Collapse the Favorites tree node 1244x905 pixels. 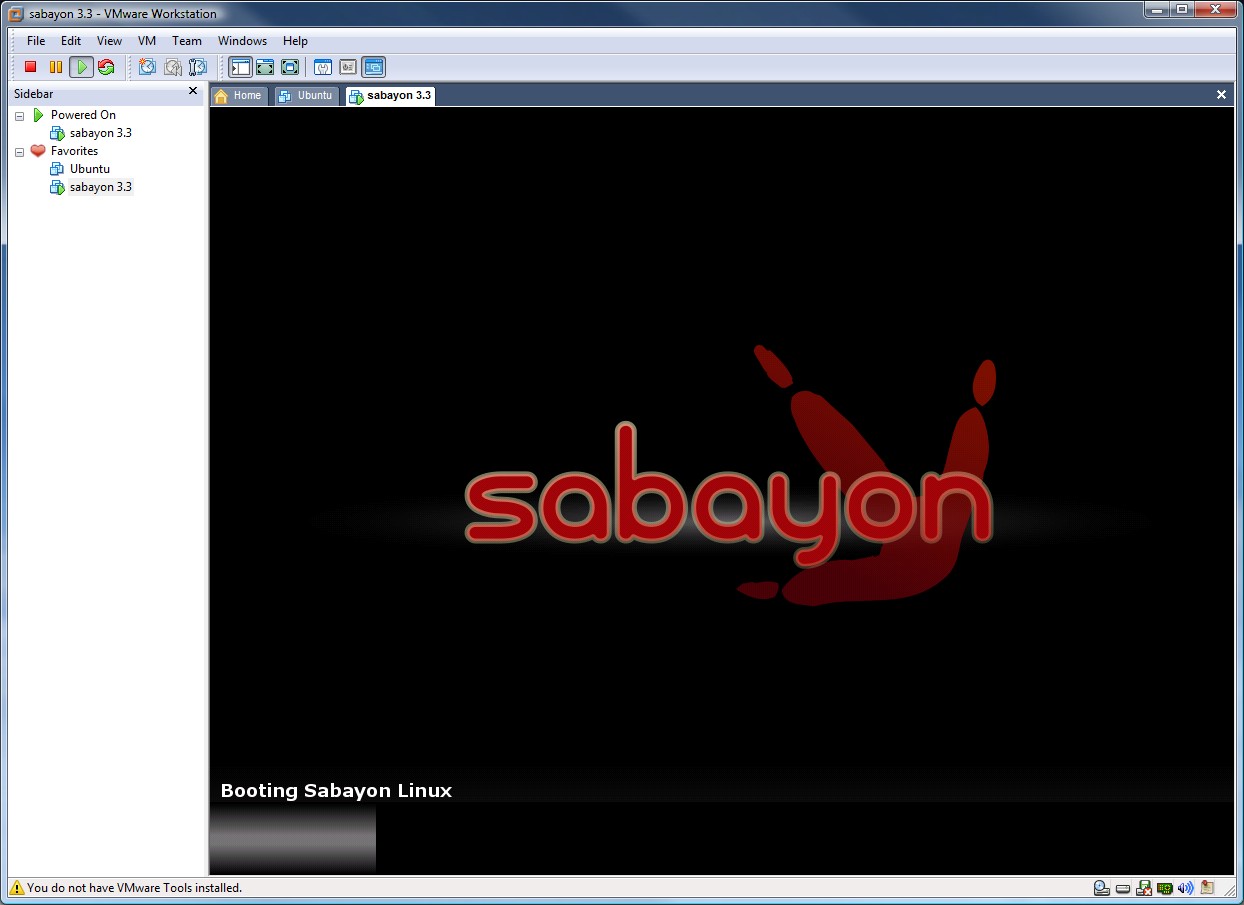point(19,152)
